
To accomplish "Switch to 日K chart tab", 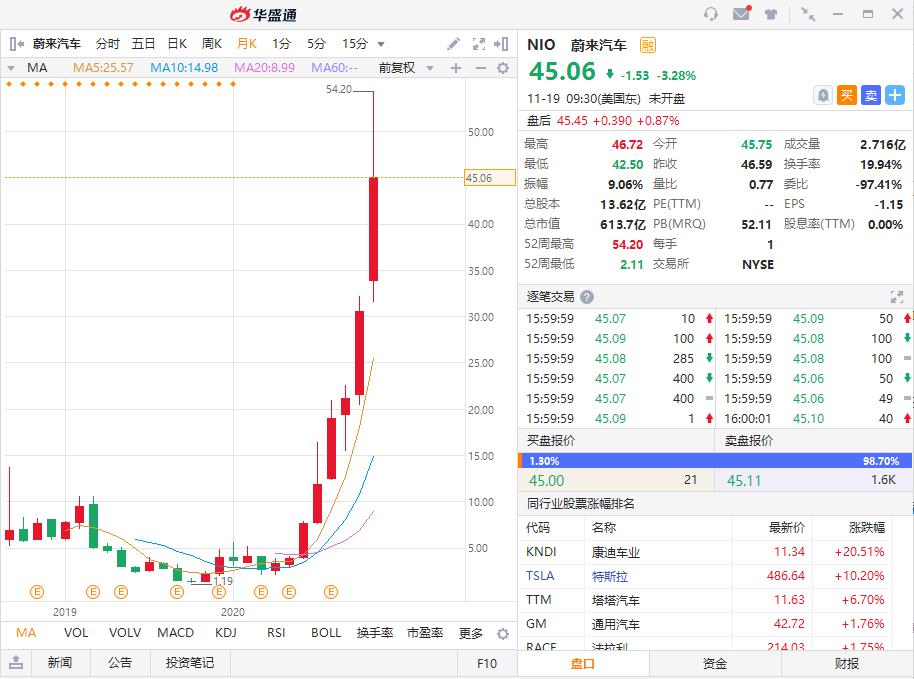I will click(177, 44).
